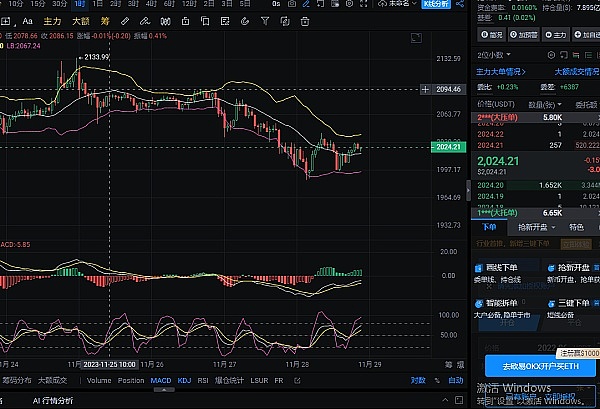Switch to the 特色 tab

click(575, 228)
